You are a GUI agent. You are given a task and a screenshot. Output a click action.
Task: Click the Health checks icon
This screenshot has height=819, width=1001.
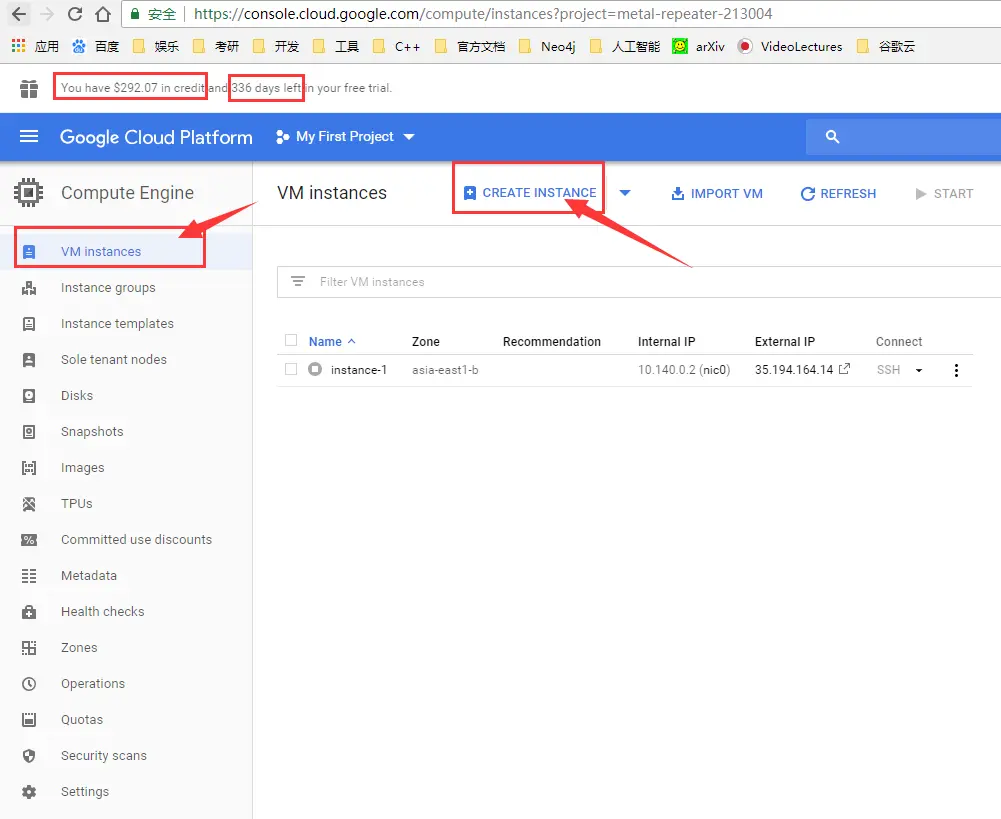tap(29, 612)
